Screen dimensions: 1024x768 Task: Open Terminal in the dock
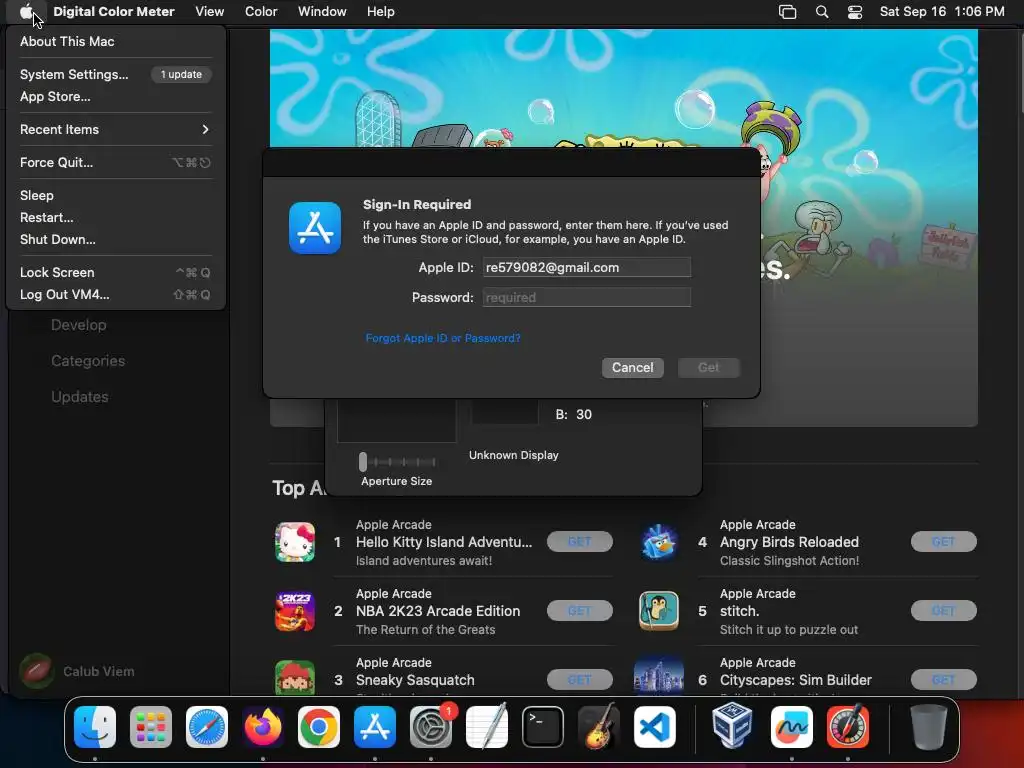click(x=543, y=727)
